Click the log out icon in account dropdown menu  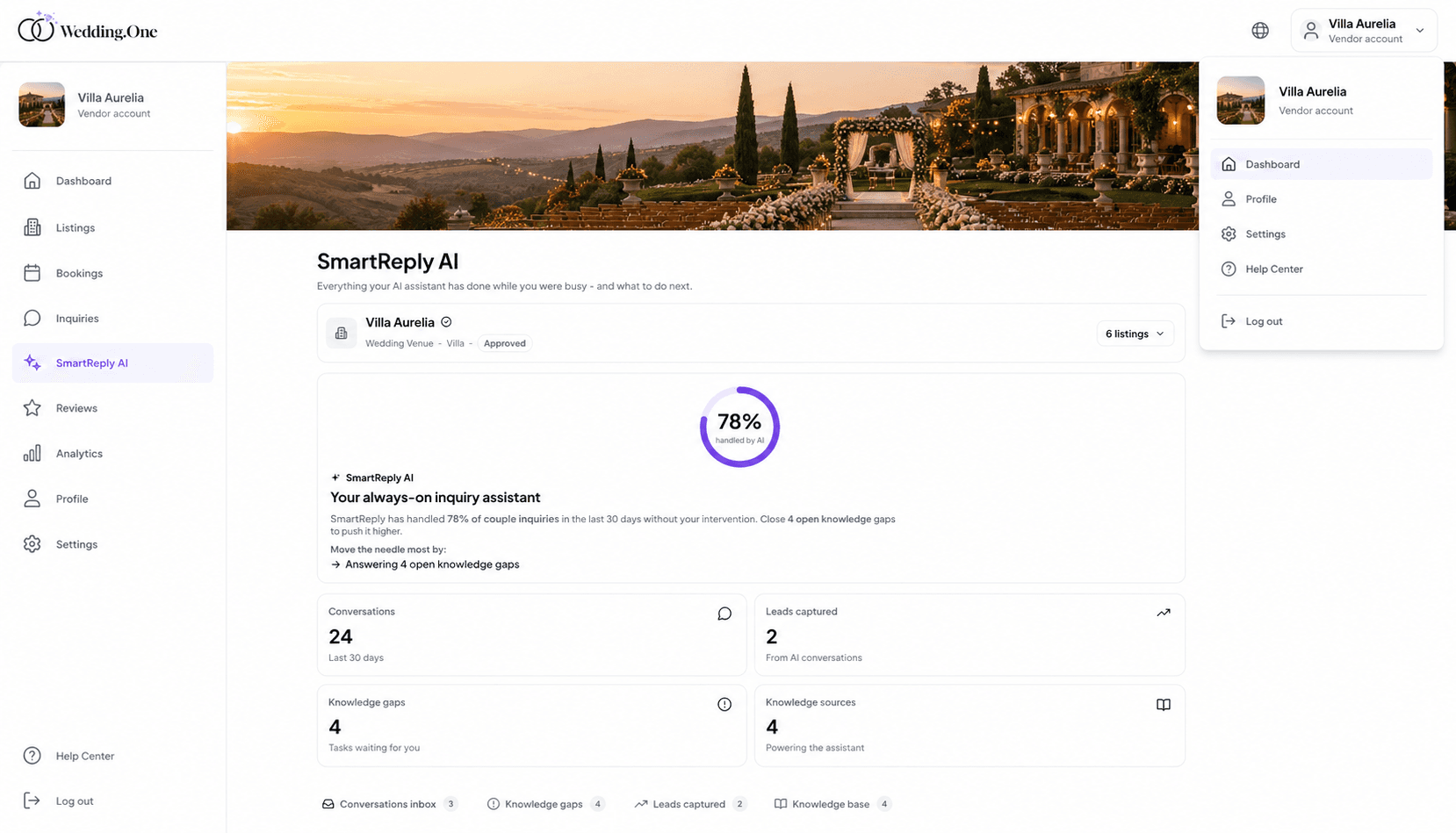click(1229, 321)
